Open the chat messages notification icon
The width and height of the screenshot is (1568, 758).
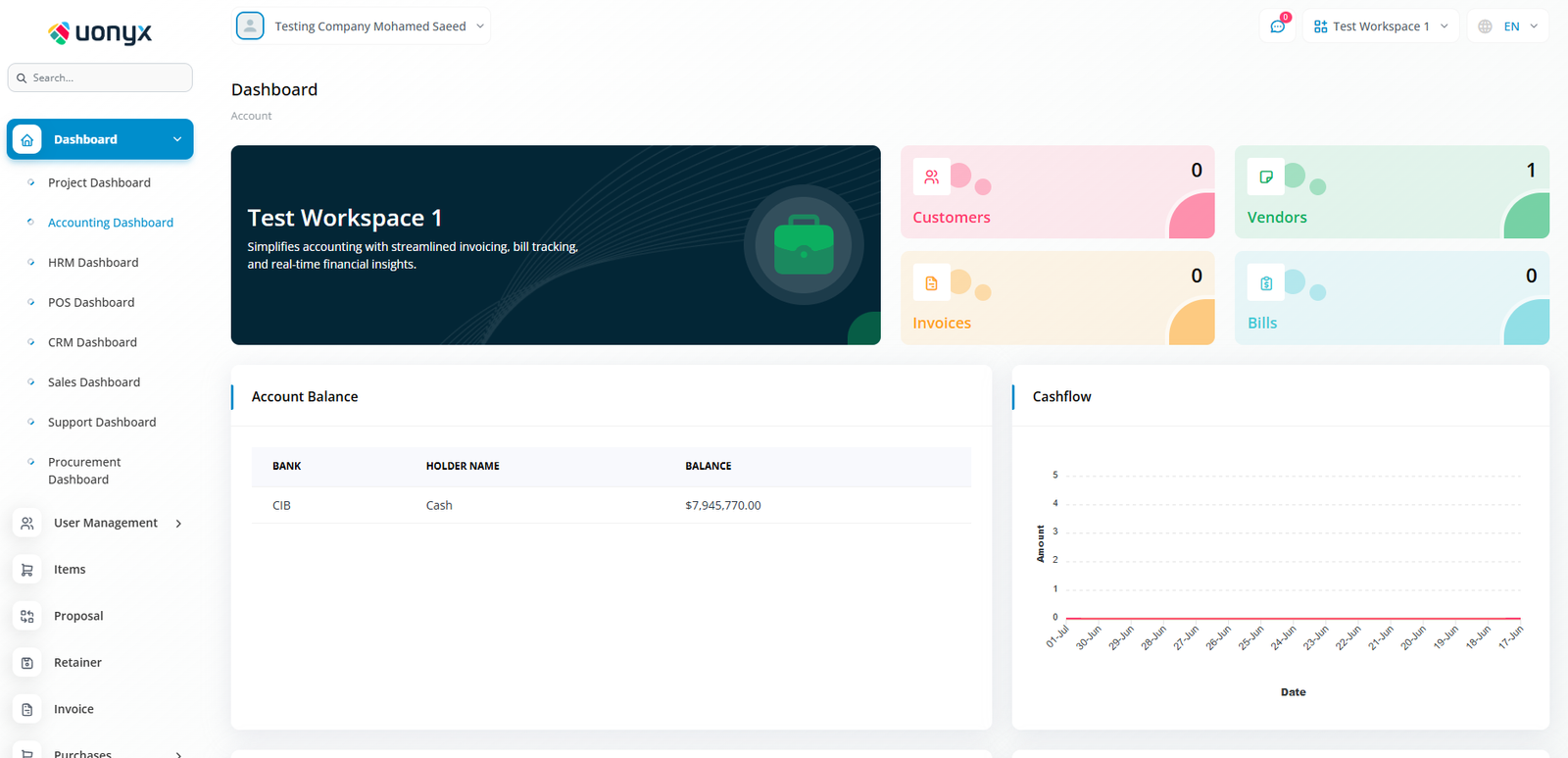tap(1277, 26)
